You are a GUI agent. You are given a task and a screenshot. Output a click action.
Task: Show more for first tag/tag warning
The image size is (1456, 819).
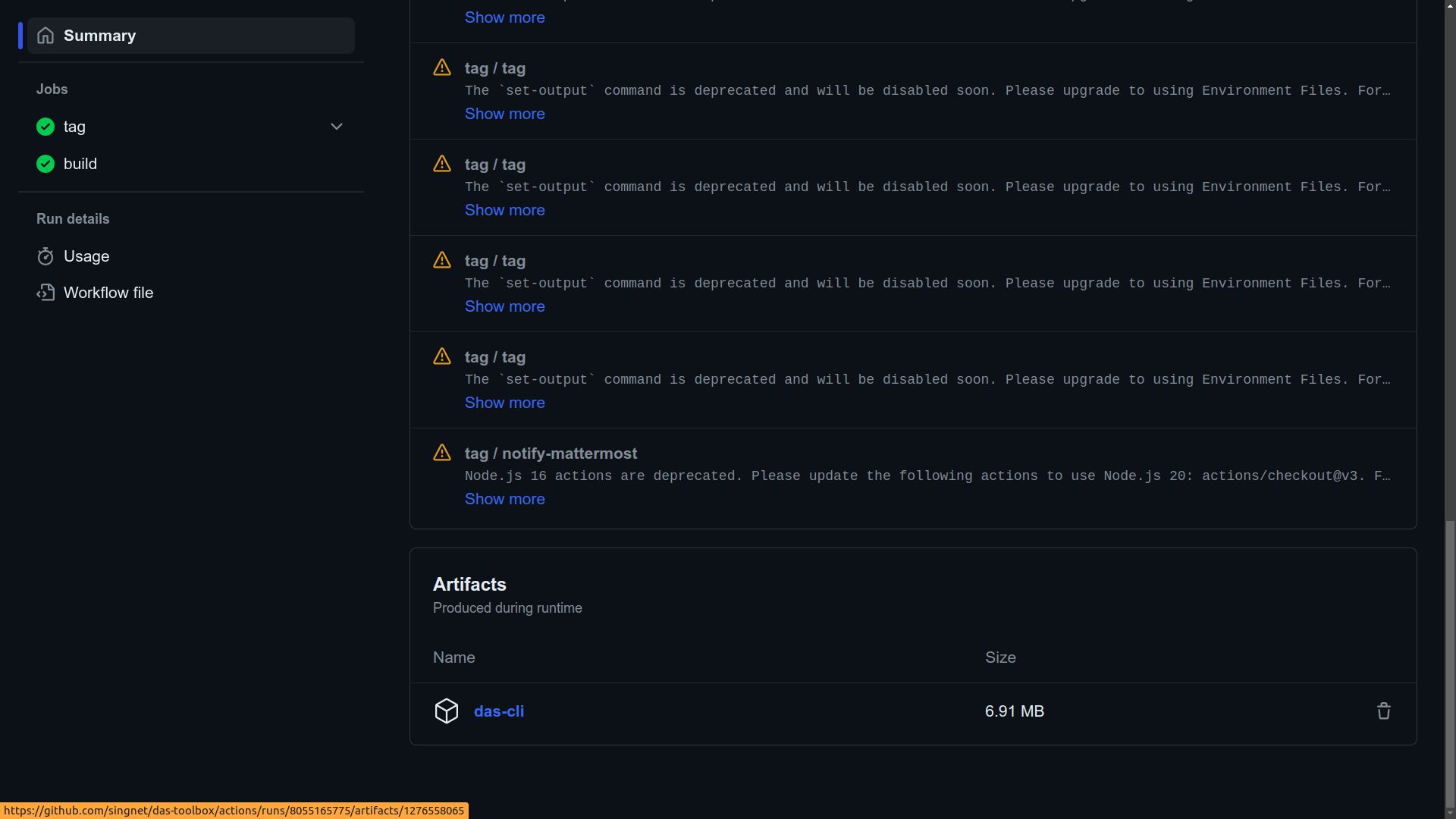tap(504, 114)
